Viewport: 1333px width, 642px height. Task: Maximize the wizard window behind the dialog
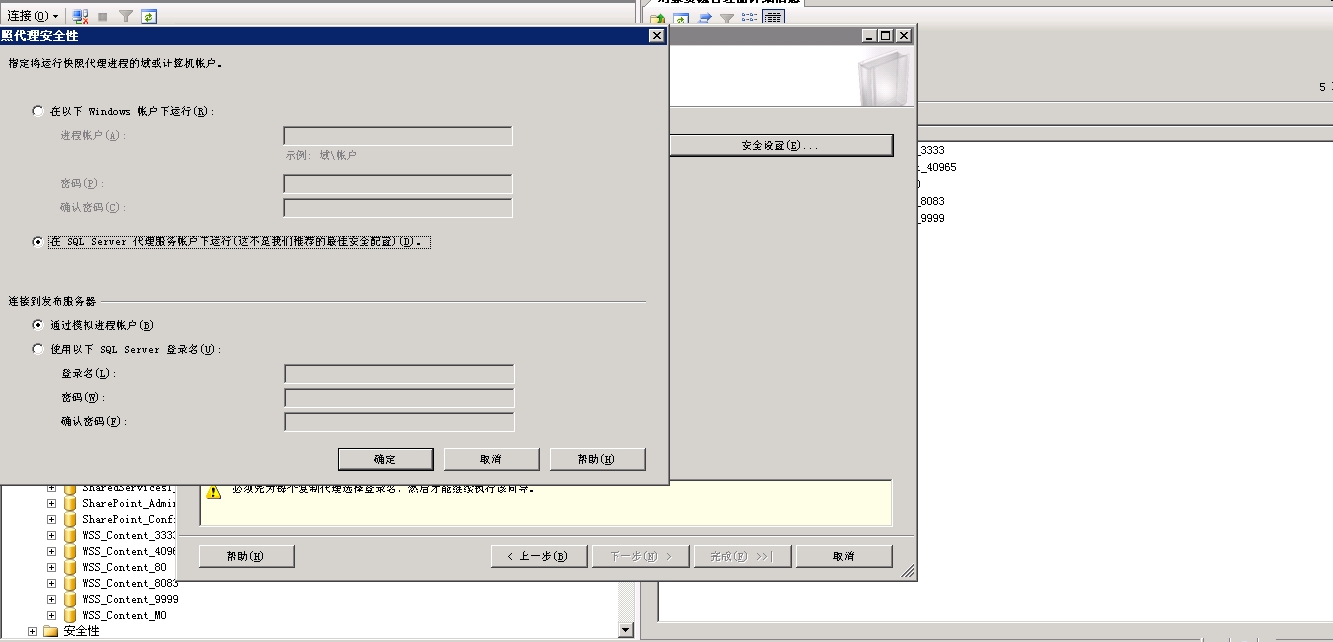click(x=886, y=35)
